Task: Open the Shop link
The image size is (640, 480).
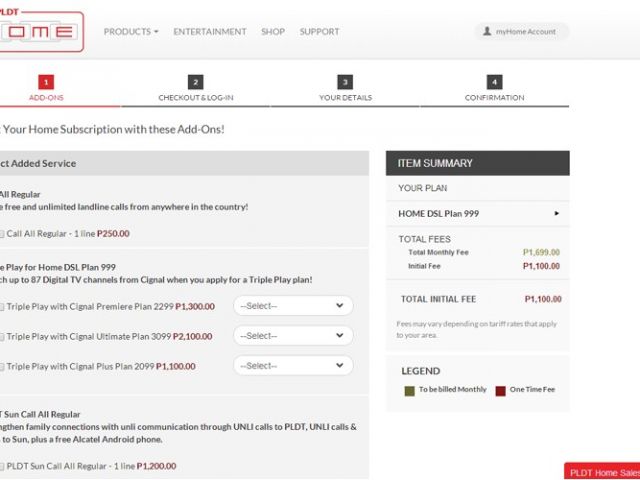Action: [273, 32]
